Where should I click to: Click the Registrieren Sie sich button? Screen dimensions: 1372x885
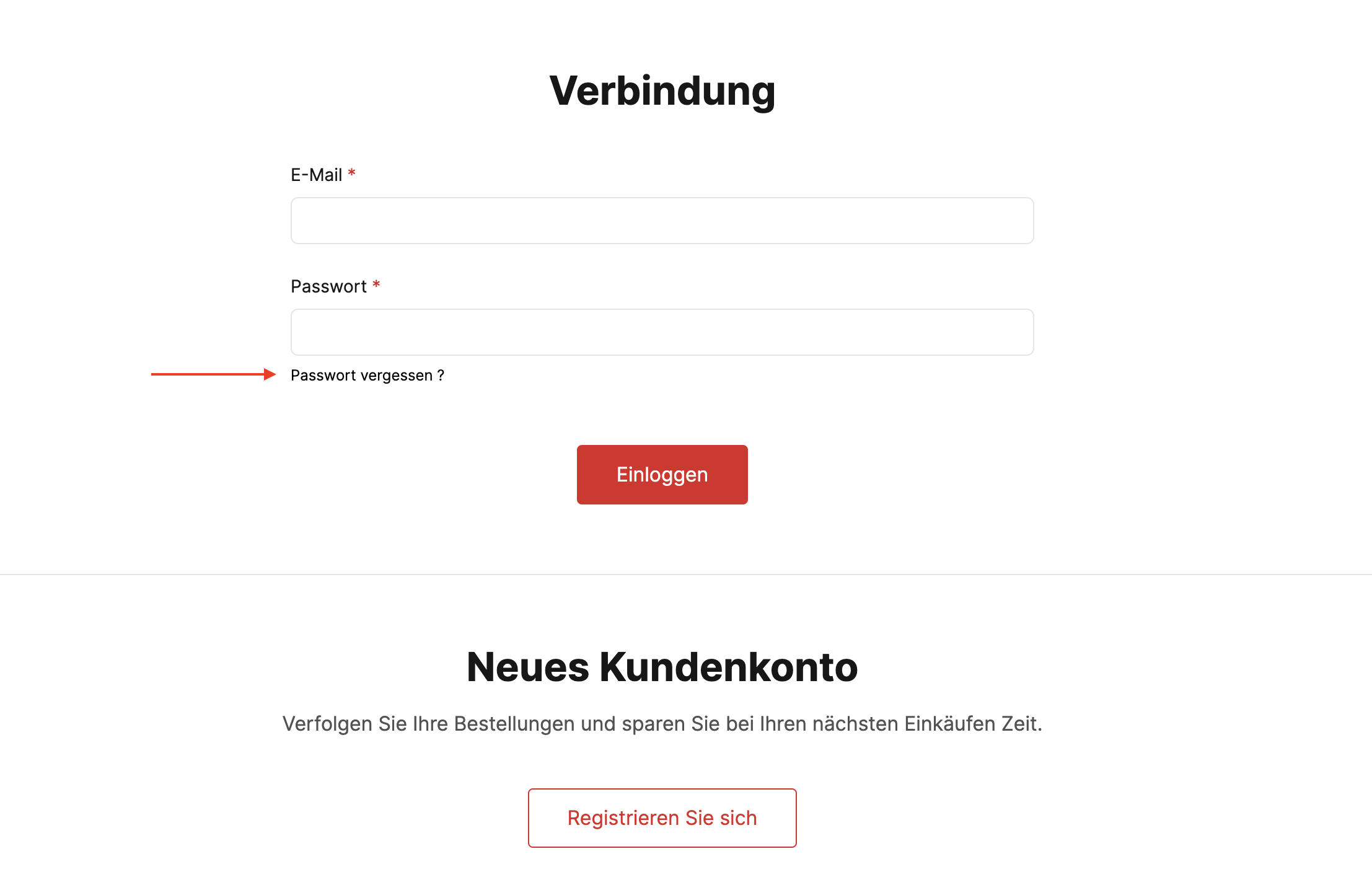(662, 818)
